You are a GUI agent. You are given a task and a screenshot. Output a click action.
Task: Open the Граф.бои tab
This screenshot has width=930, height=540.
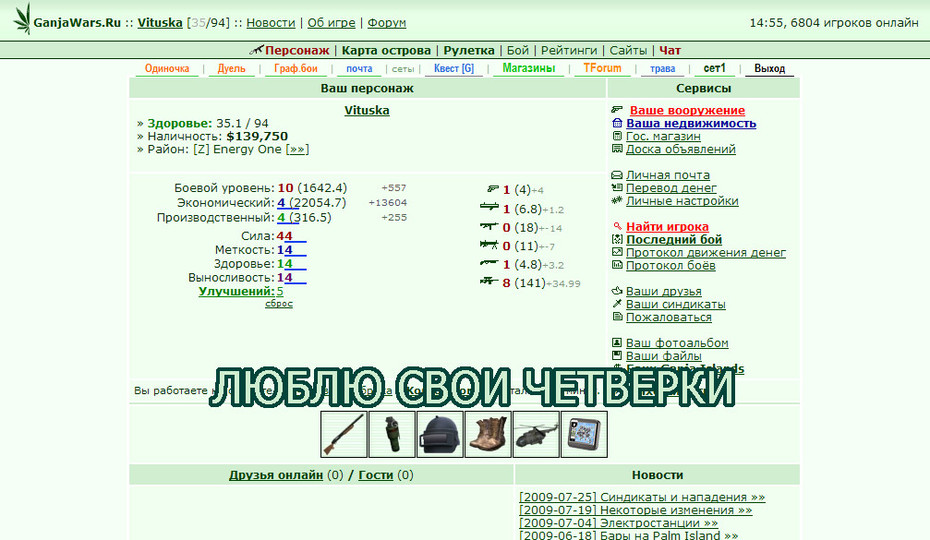[x=295, y=68]
